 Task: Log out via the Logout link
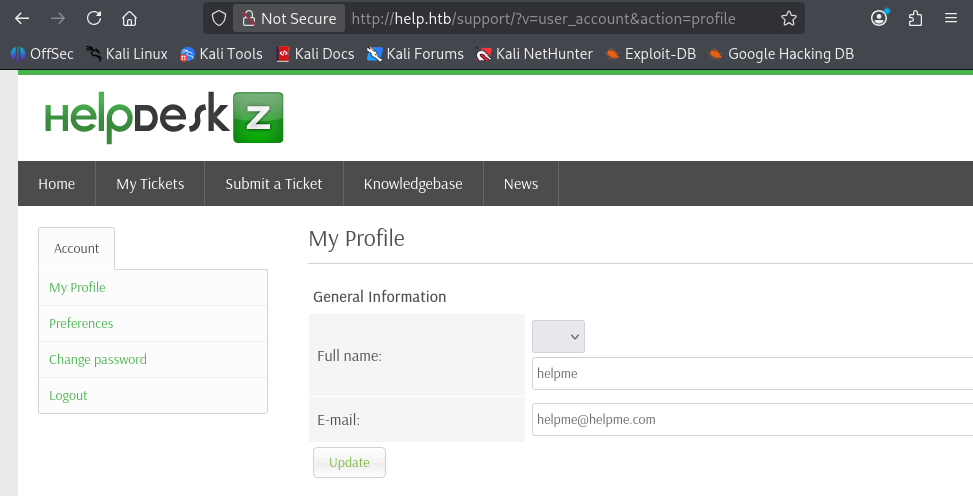pyautogui.click(x=68, y=396)
